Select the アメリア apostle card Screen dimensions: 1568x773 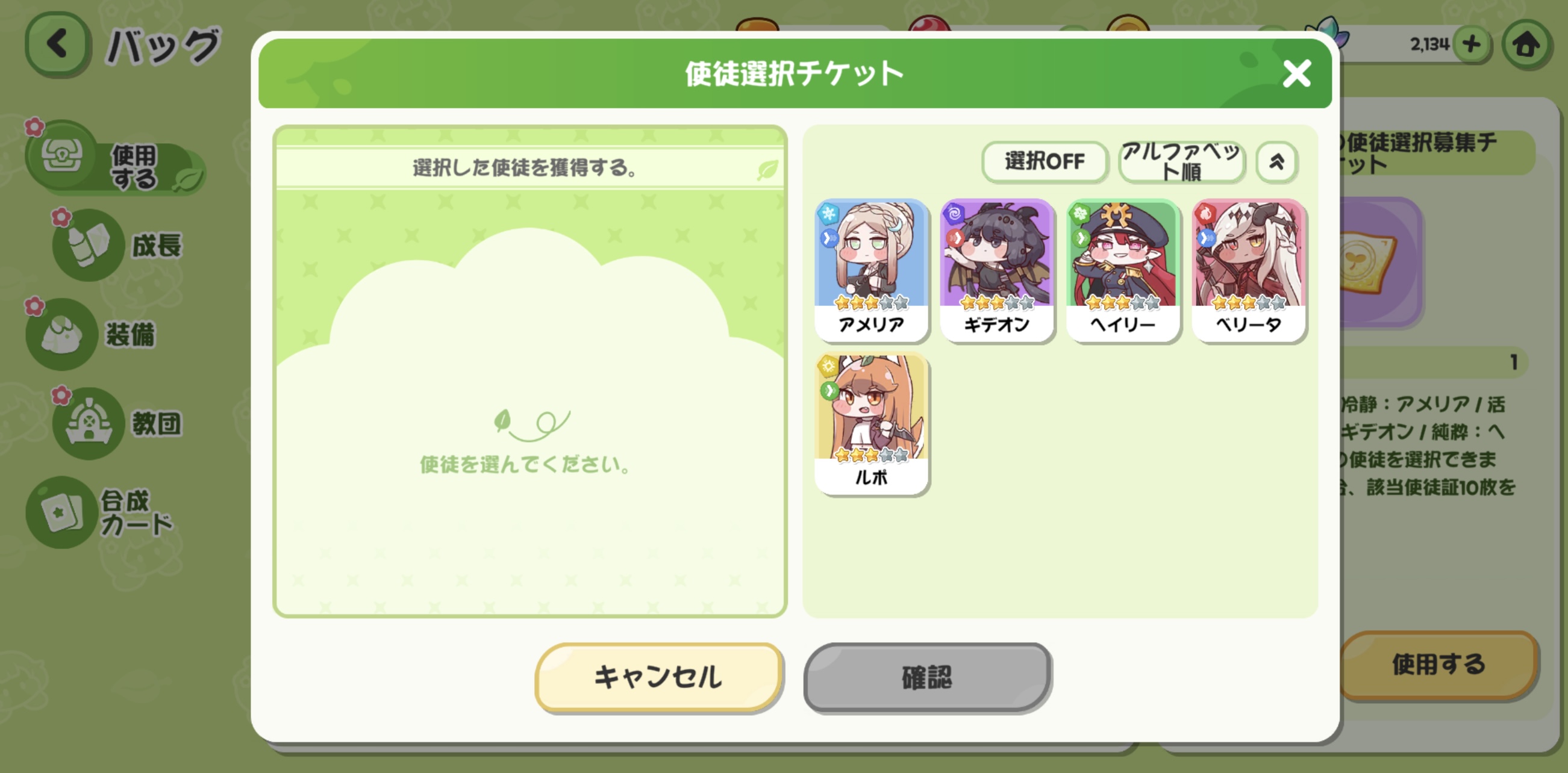(x=871, y=271)
